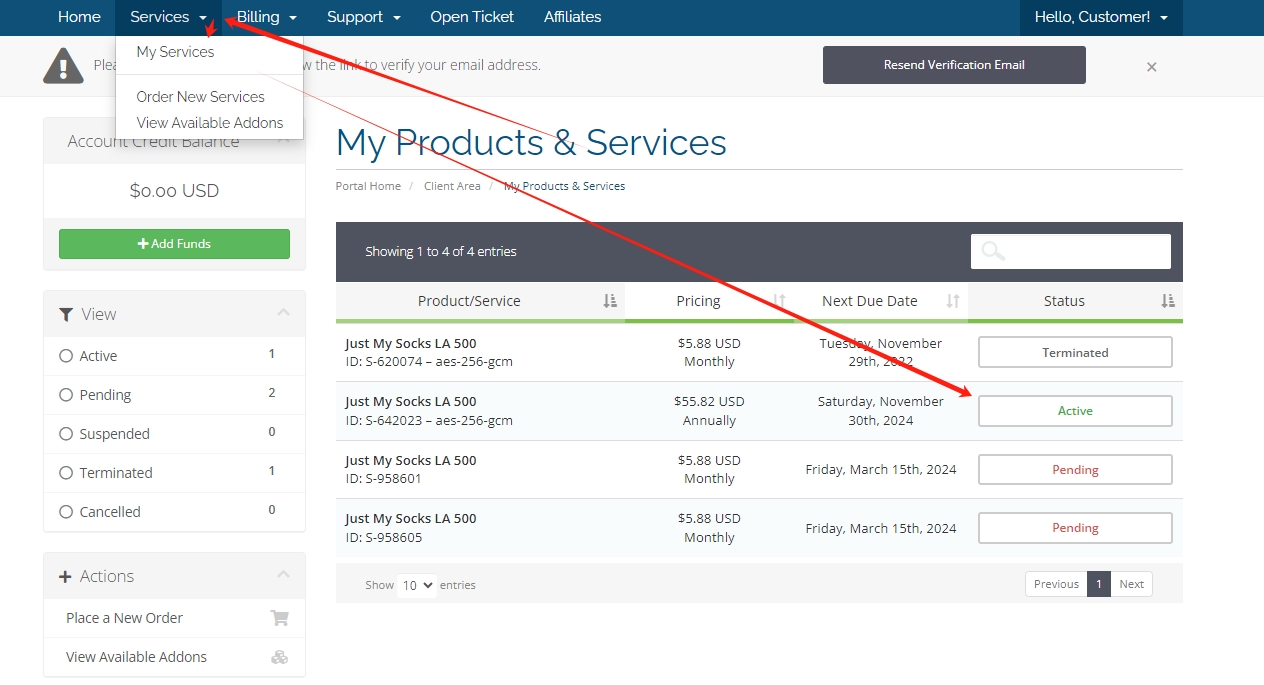The width and height of the screenshot is (1264, 685).
Task: Expand the Billing dropdown menu
Action: (x=267, y=17)
